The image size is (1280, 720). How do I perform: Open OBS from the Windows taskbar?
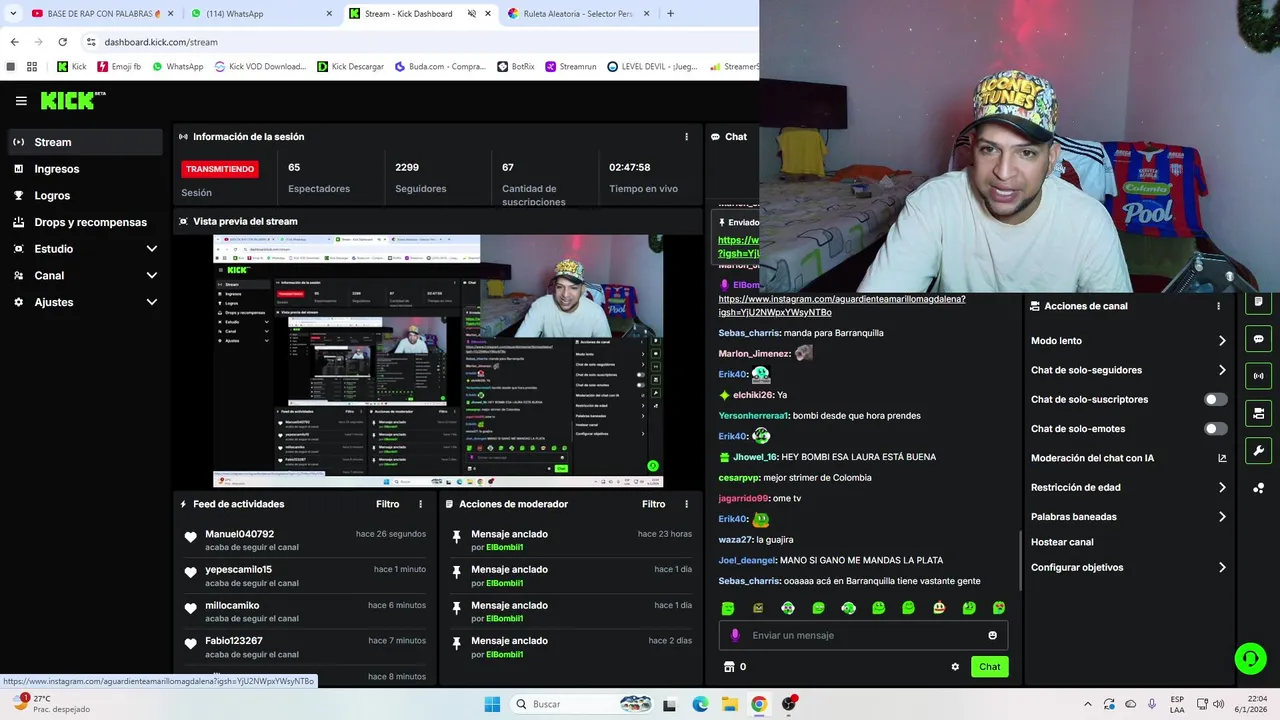tap(789, 704)
